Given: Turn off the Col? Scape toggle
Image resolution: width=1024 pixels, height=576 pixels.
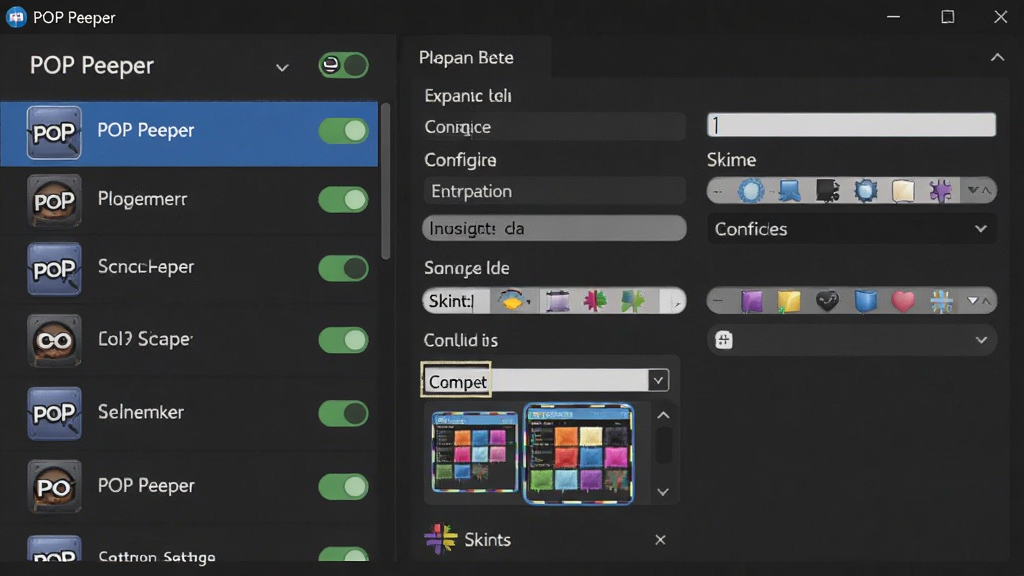Looking at the screenshot, I should (344, 340).
